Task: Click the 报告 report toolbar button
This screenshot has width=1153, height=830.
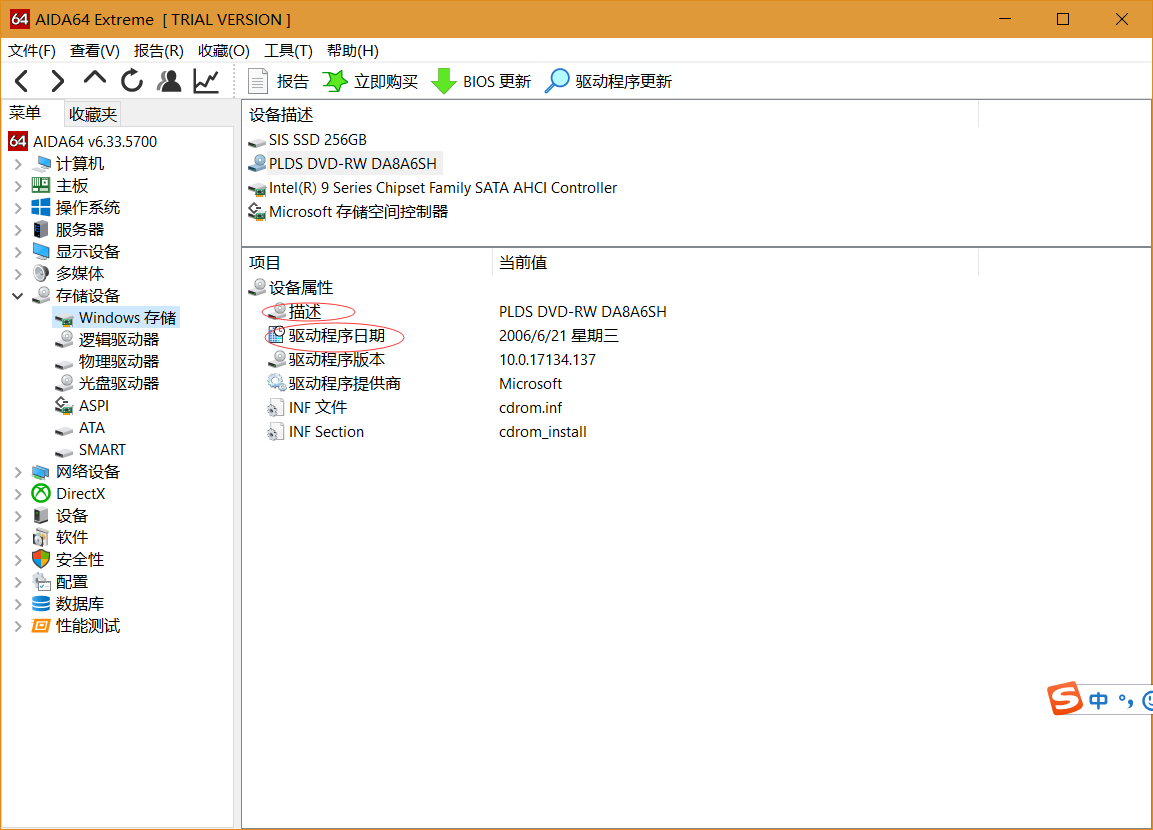Action: pos(279,82)
